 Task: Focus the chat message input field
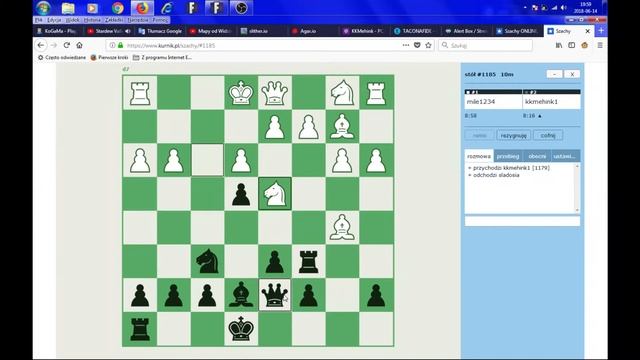[x=522, y=221]
